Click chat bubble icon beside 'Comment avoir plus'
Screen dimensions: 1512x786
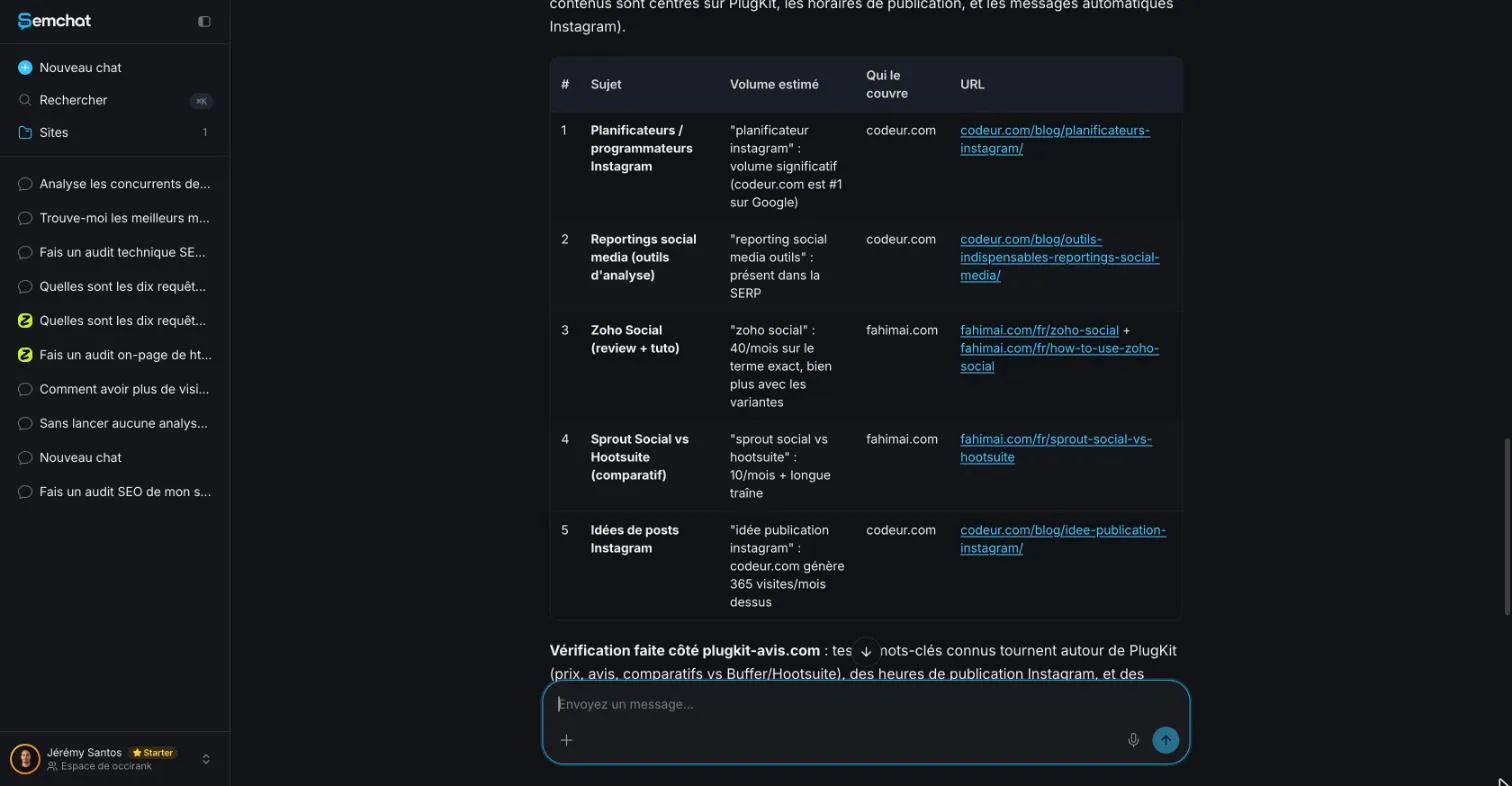click(x=26, y=389)
